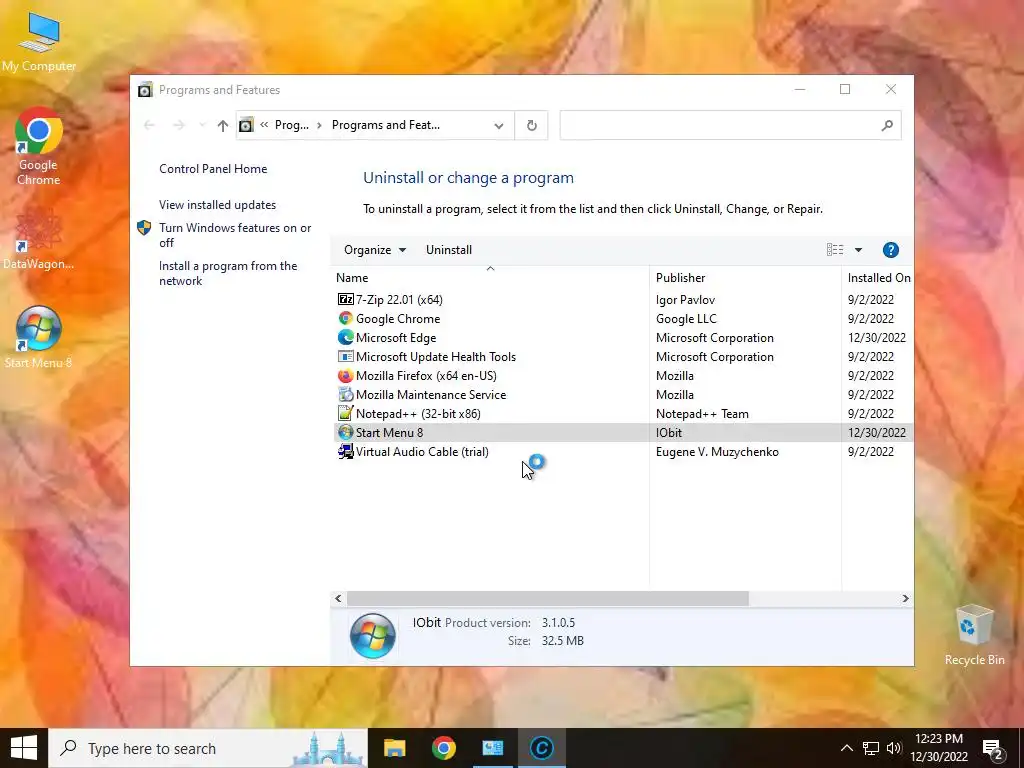Viewport: 1024px width, 768px height.
Task: Click the change view icon button
Action: [835, 249]
